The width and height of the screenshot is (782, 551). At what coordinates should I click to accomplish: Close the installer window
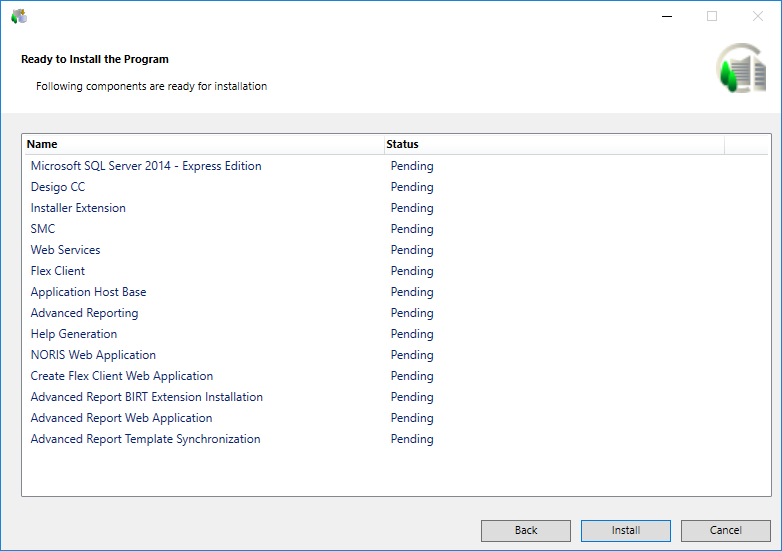click(x=757, y=16)
